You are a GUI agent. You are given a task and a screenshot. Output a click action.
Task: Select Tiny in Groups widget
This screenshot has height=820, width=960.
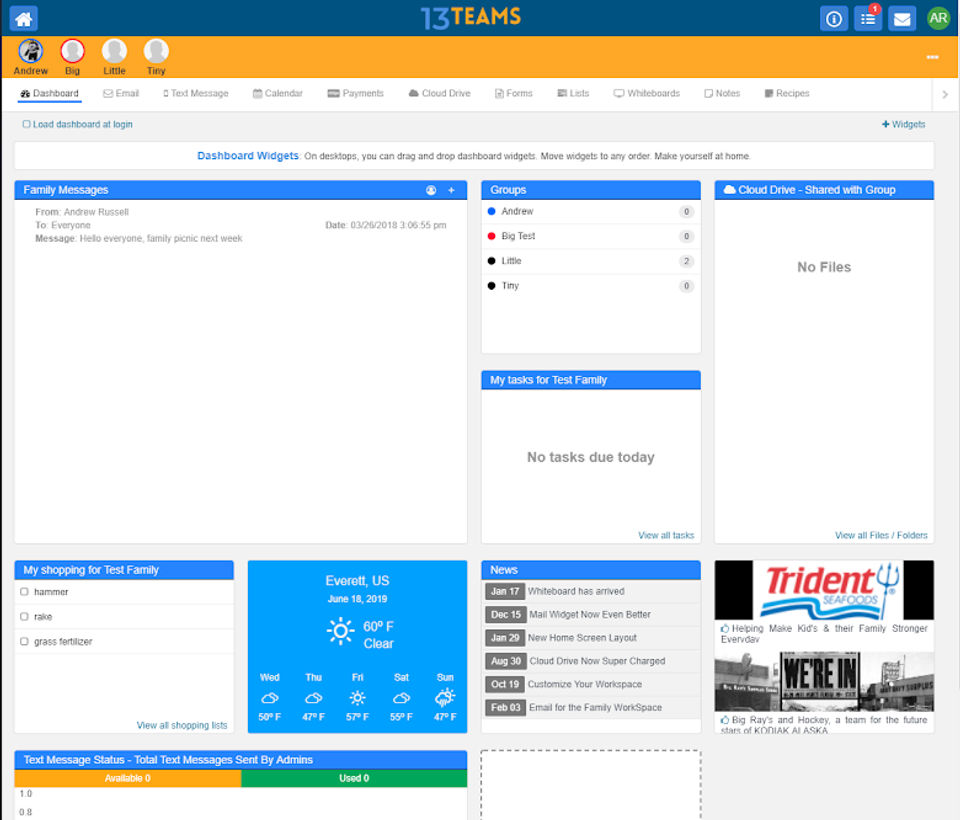591,286
